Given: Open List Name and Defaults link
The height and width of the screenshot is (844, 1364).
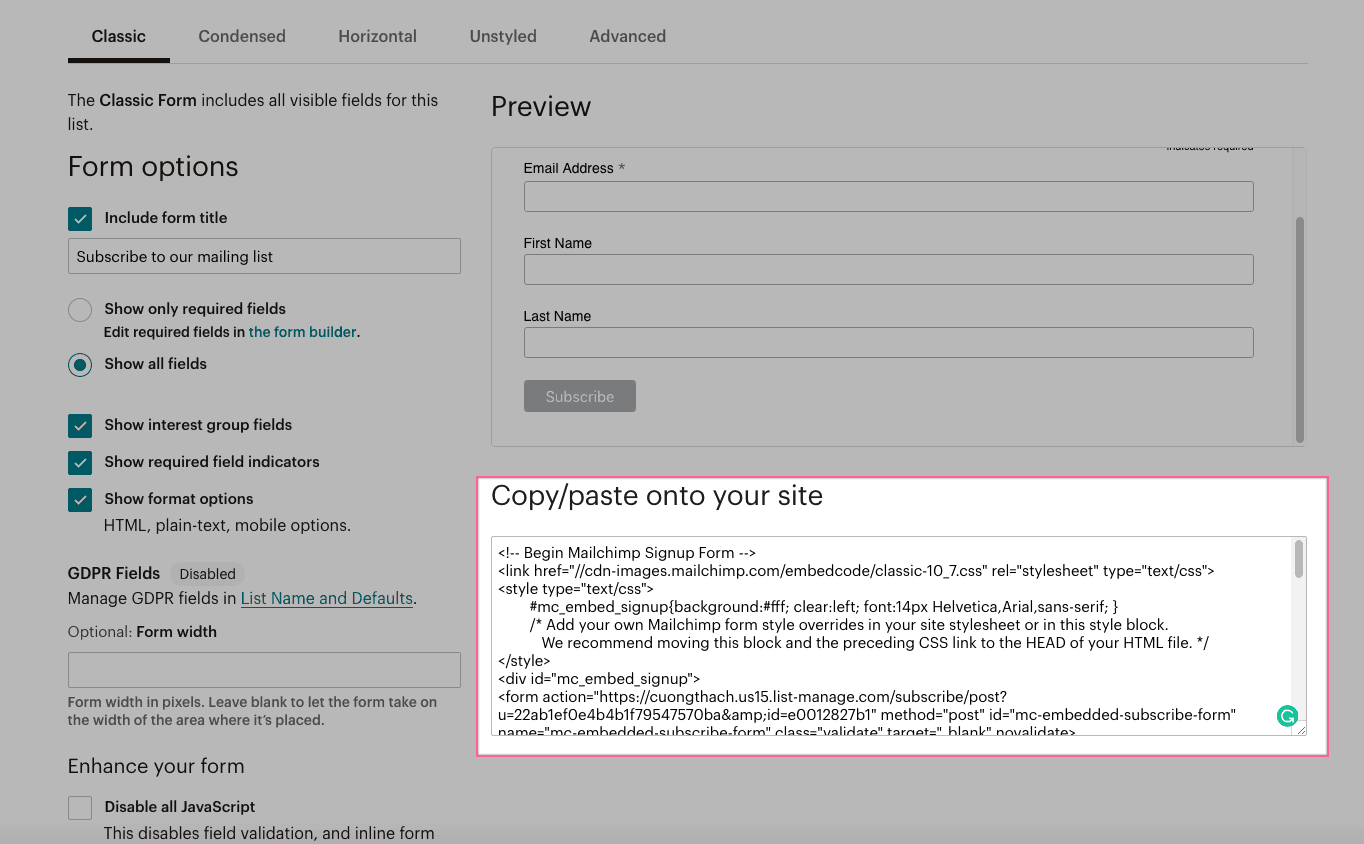Looking at the screenshot, I should (x=327, y=598).
